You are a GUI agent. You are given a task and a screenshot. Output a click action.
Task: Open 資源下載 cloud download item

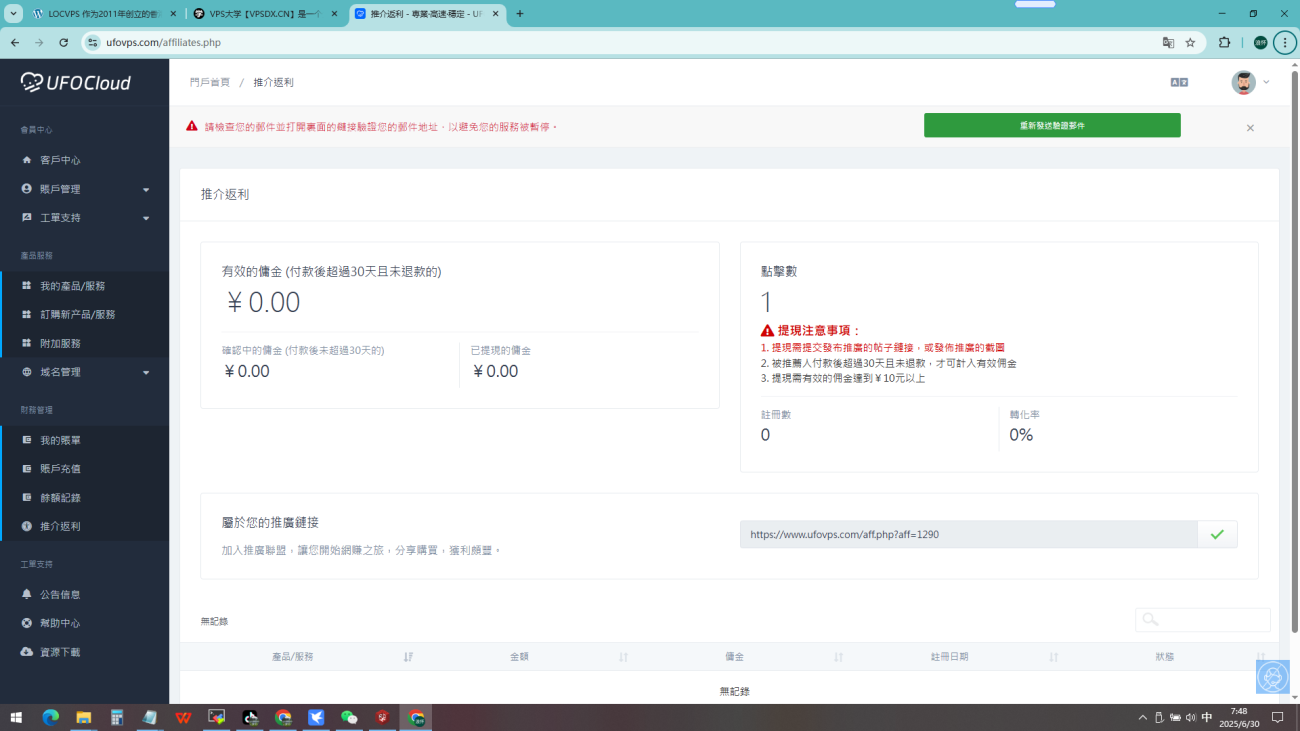click(x=60, y=652)
